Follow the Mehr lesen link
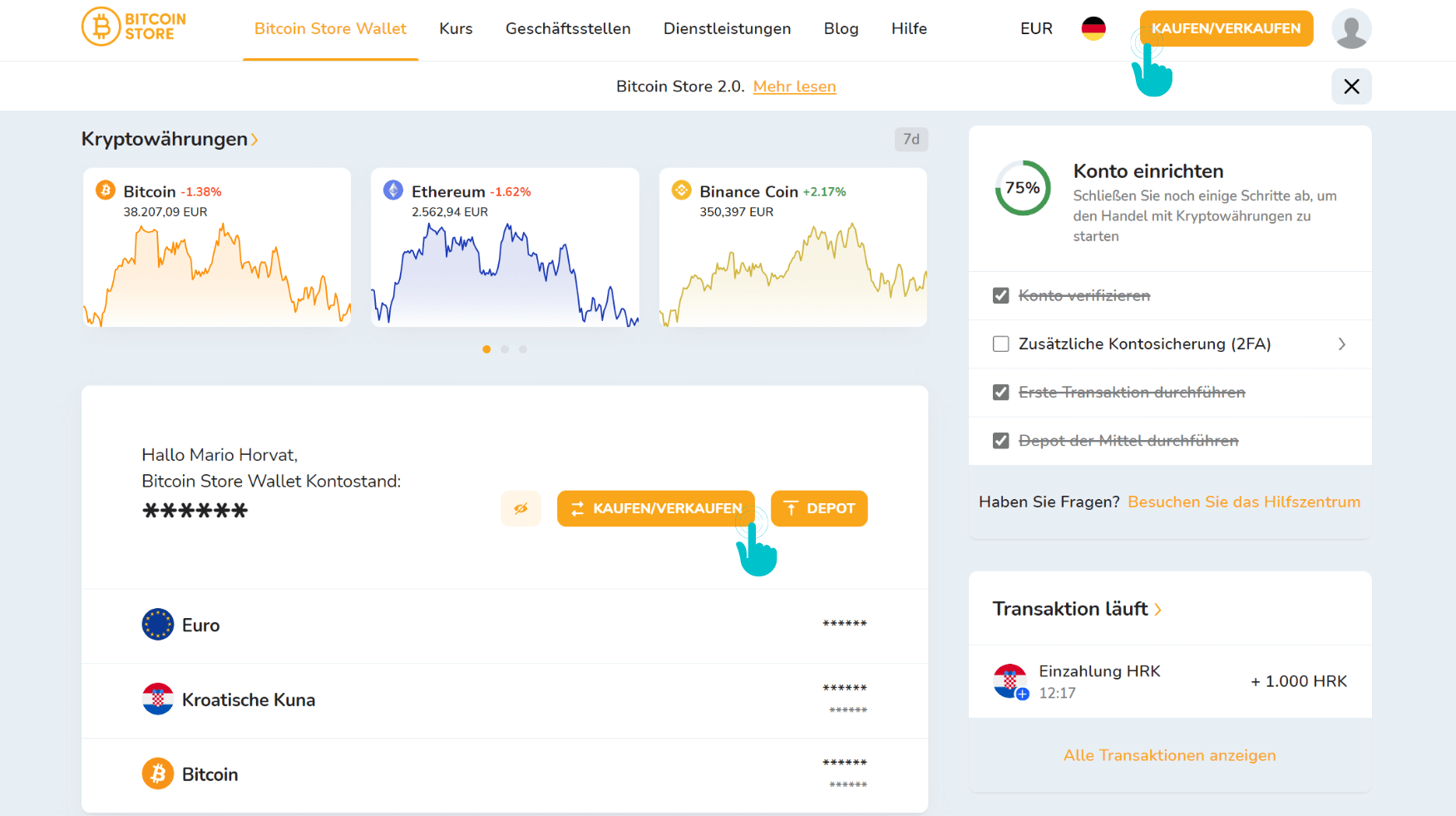1456x816 pixels. pos(794,87)
